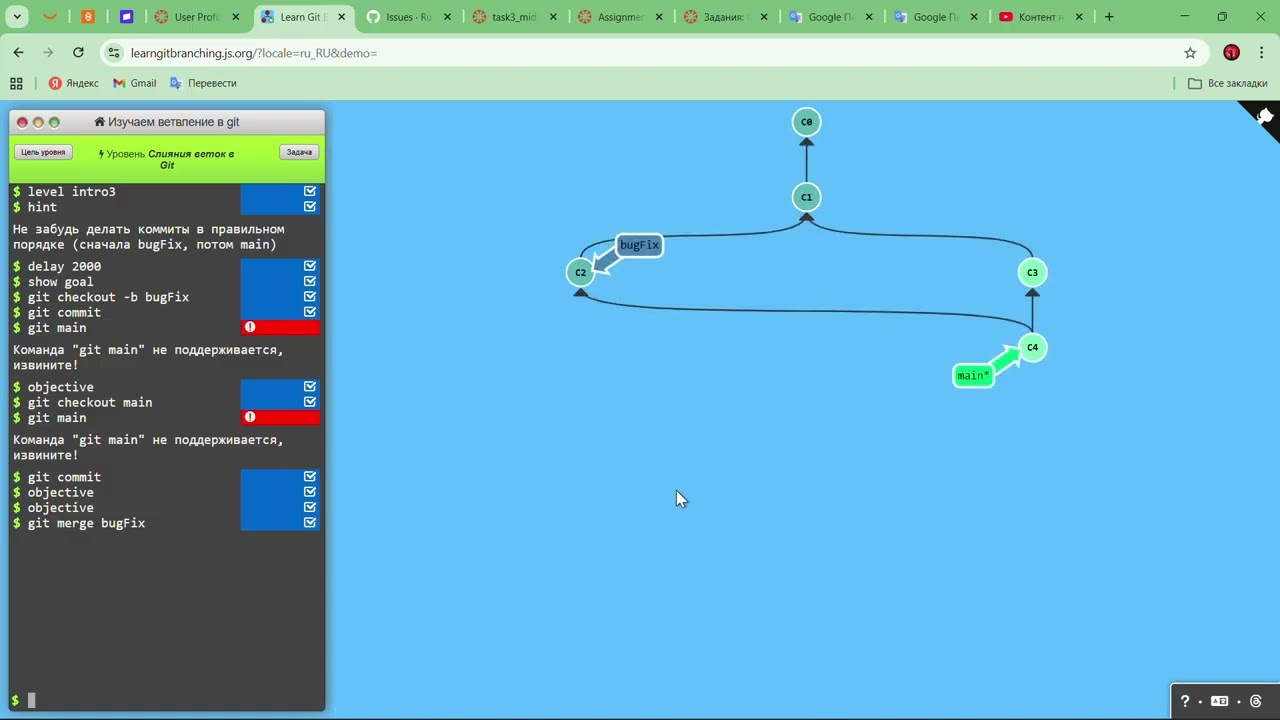The image size is (1280, 720).
Task: Click the home icon in terminal title
Action: [100, 122]
